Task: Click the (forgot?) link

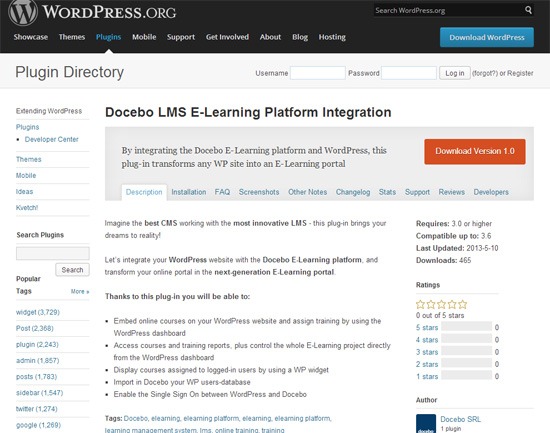Action: click(485, 73)
